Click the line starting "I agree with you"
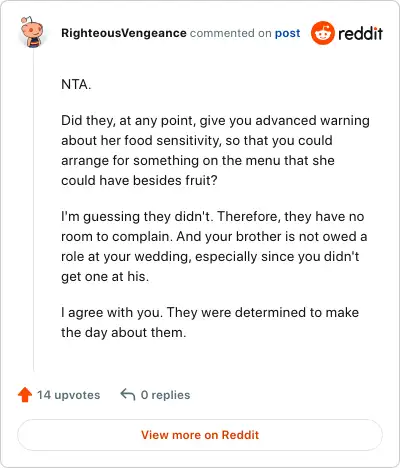Image resolution: width=400 pixels, height=468 pixels. pos(210,313)
